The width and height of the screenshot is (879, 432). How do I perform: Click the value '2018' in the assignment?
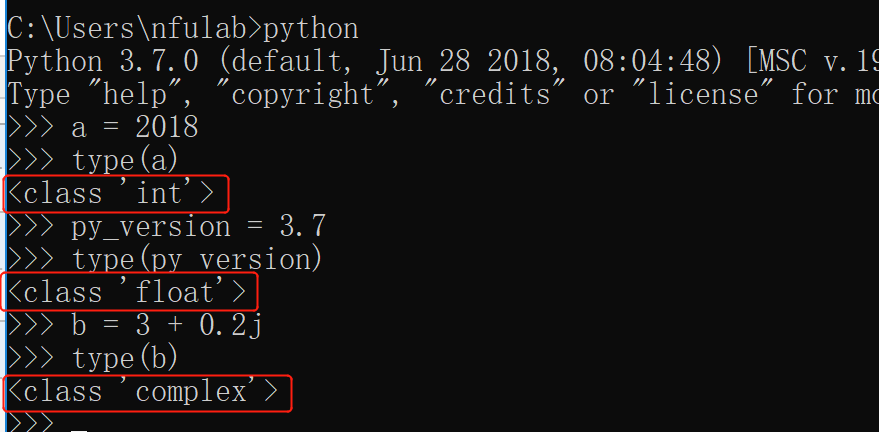point(167,128)
